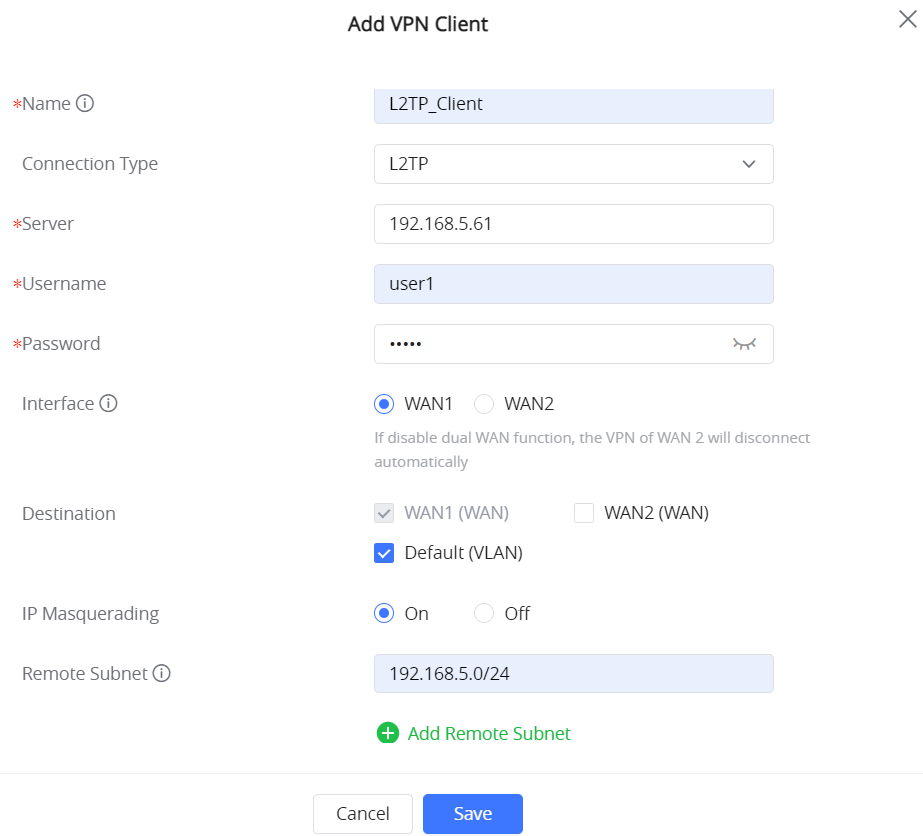This screenshot has width=923, height=836.
Task: Toggle password visibility eye icon
Action: tap(744, 344)
